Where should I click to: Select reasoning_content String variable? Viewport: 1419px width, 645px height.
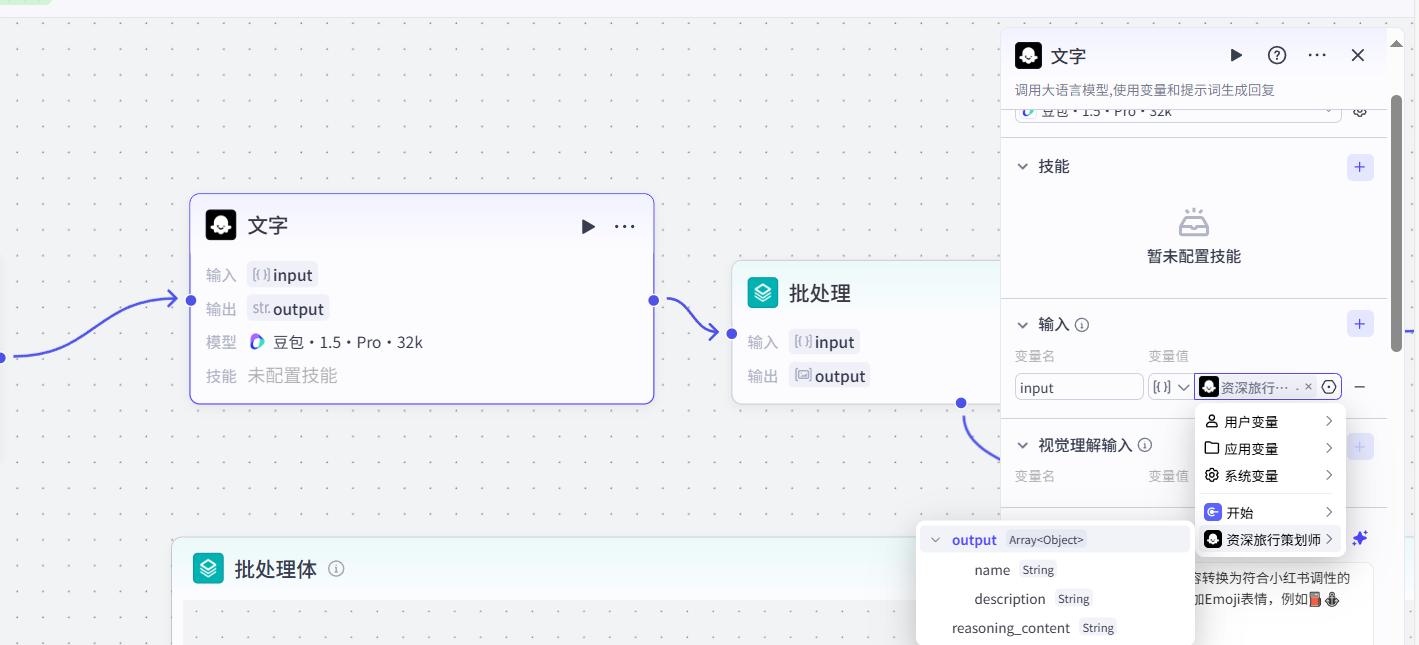1011,628
